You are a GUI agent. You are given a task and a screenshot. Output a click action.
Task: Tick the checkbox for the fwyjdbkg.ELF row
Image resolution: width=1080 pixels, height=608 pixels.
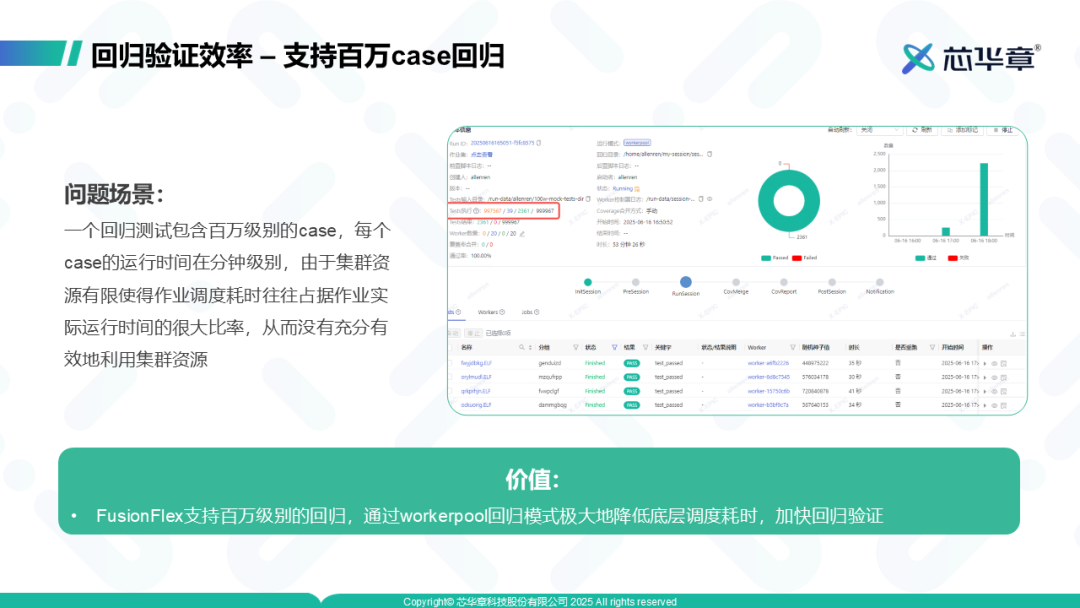tap(450, 363)
